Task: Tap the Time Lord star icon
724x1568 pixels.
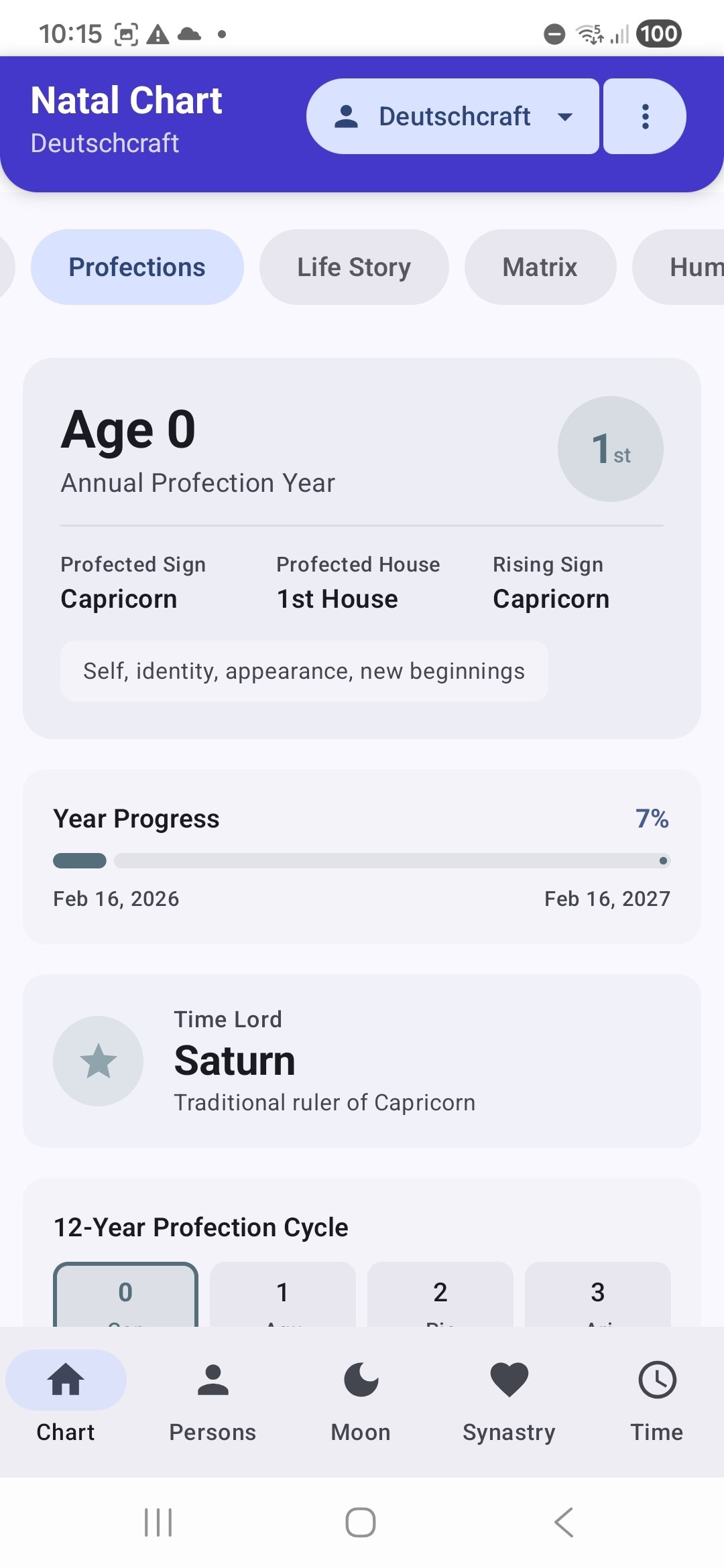Action: 99,1061
